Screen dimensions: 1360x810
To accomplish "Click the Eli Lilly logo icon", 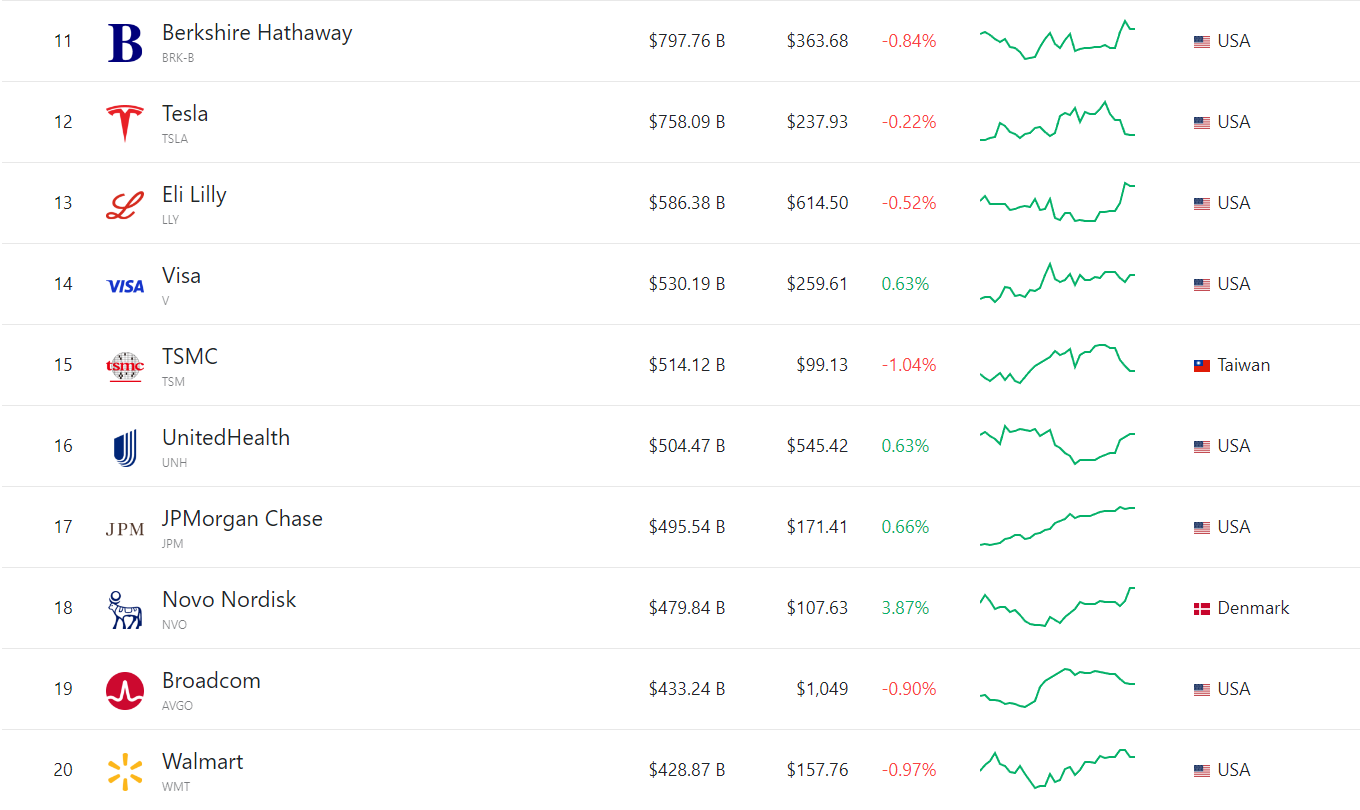I will pos(125,204).
